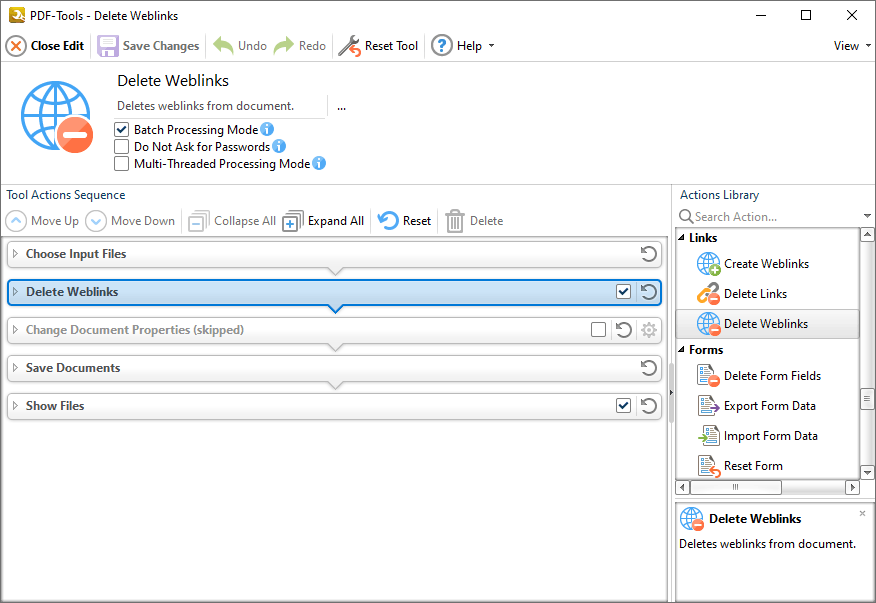This screenshot has height=603, width=876.
Task: Click the Close Edit button
Action: click(45, 46)
